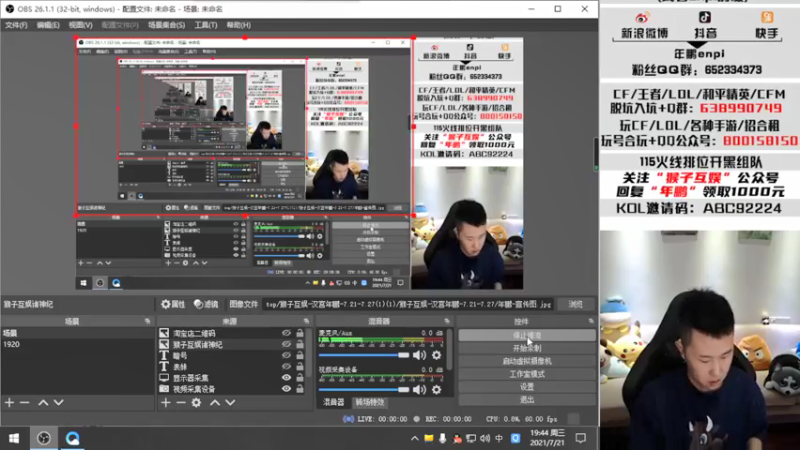
Task: Lock the 显示器采集 source
Action: [x=300, y=378]
